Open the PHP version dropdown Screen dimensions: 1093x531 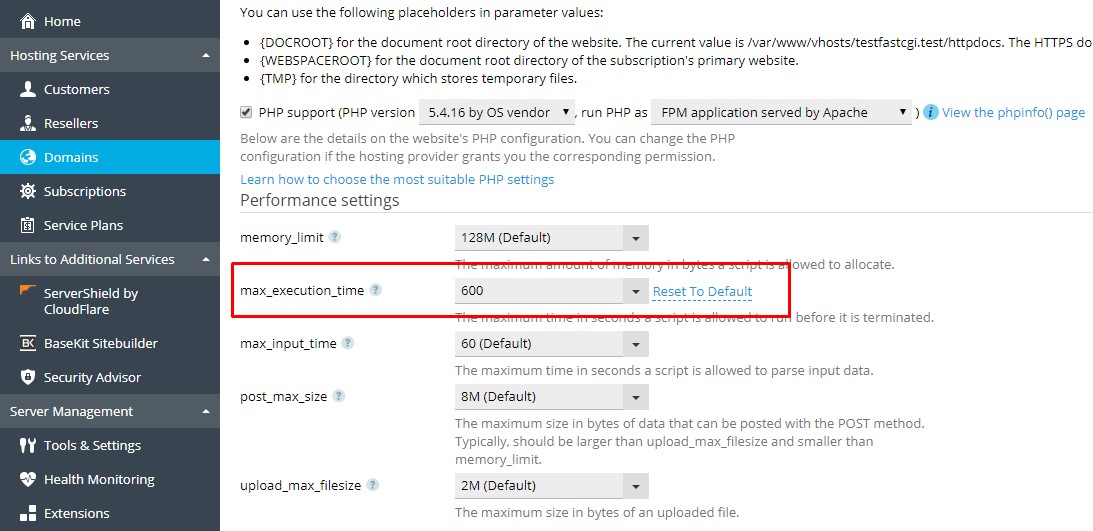(x=497, y=112)
